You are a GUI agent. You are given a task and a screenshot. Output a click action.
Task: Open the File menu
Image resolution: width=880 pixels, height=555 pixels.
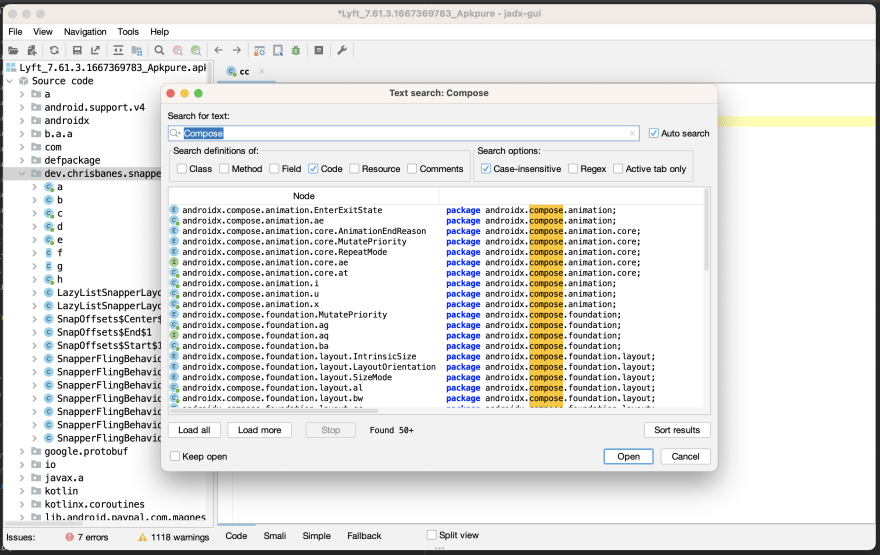coord(15,32)
